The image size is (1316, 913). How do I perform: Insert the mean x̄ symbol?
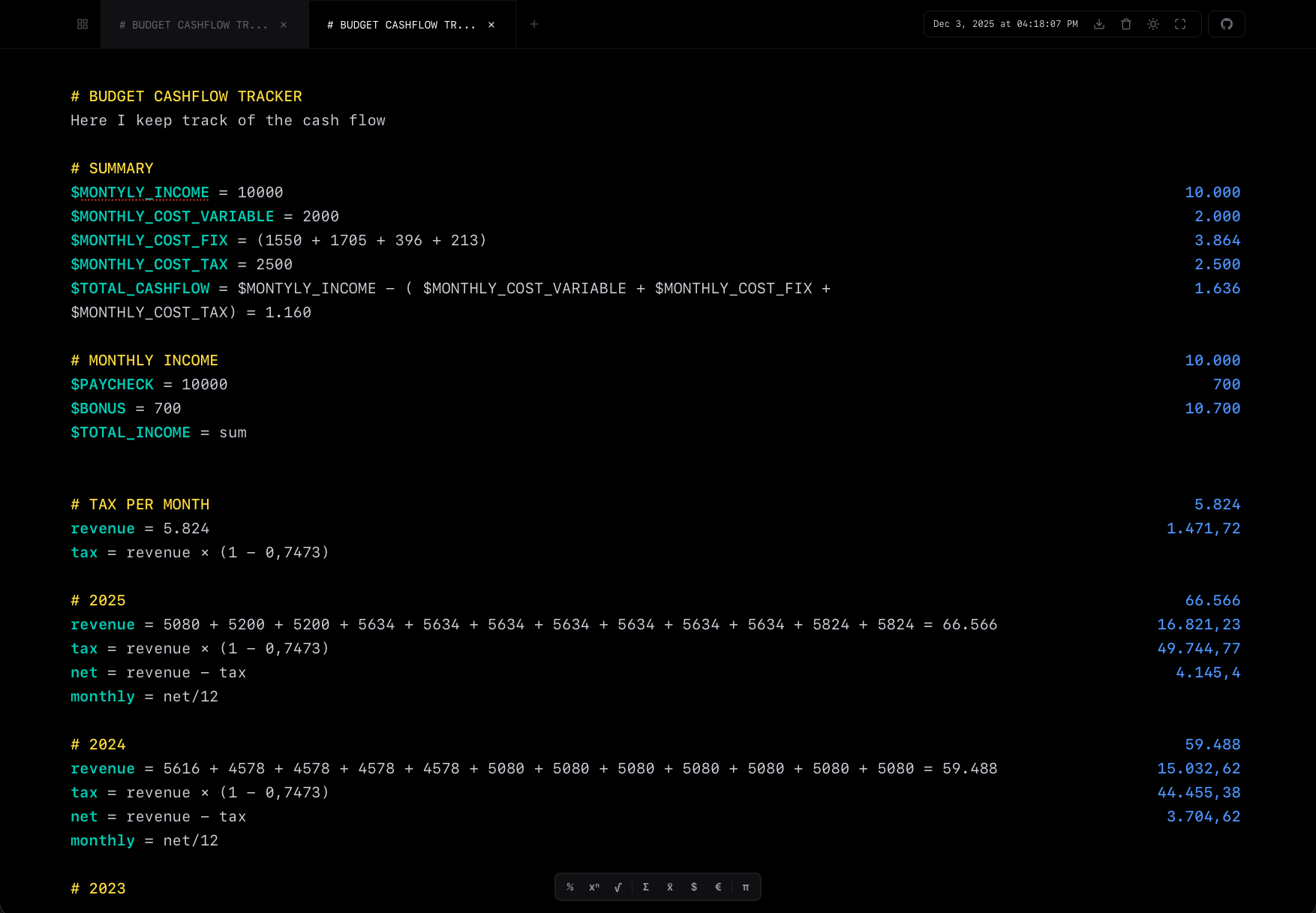669,887
